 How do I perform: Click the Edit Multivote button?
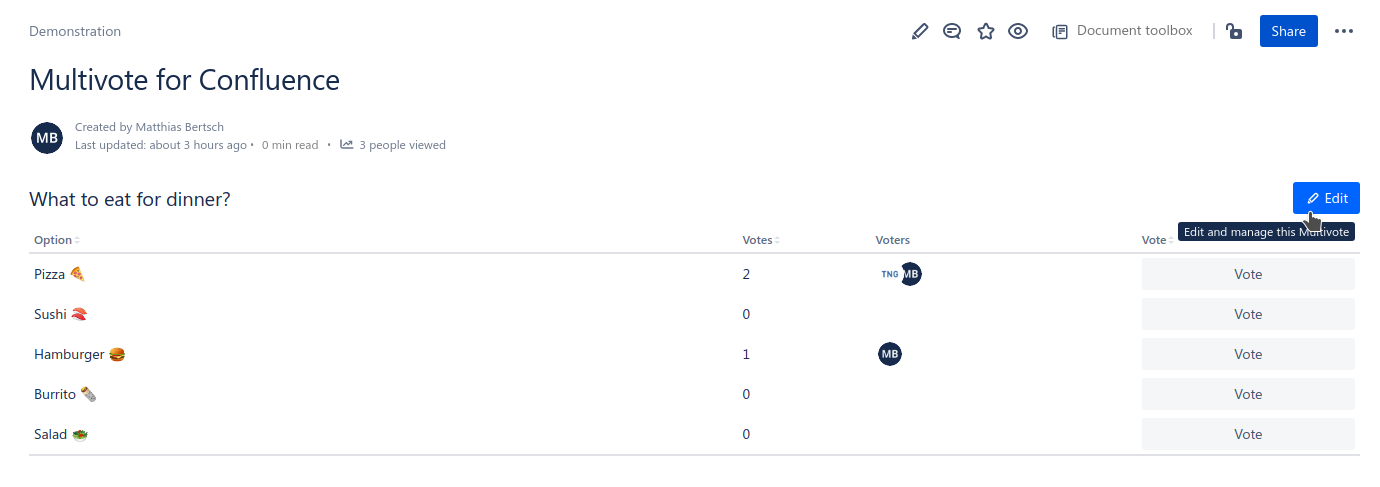[x=1326, y=198]
